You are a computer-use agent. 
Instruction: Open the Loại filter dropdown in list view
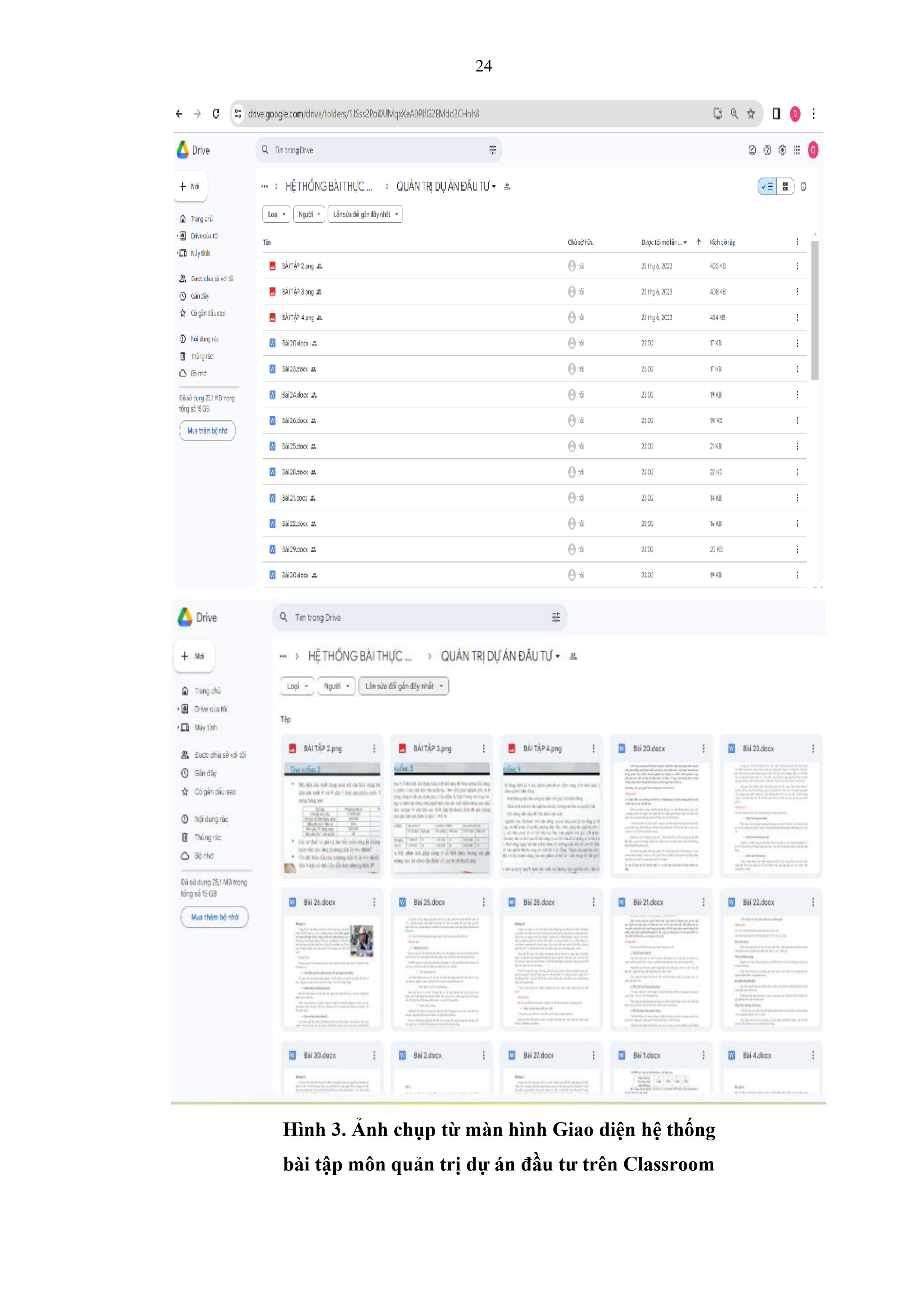(277, 214)
